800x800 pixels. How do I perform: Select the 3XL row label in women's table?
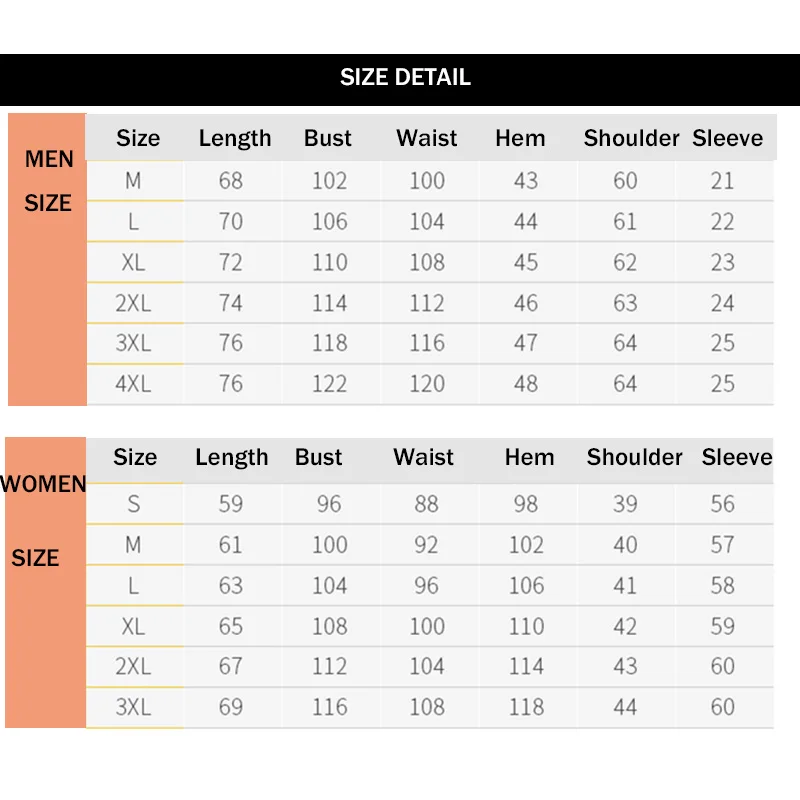133,707
